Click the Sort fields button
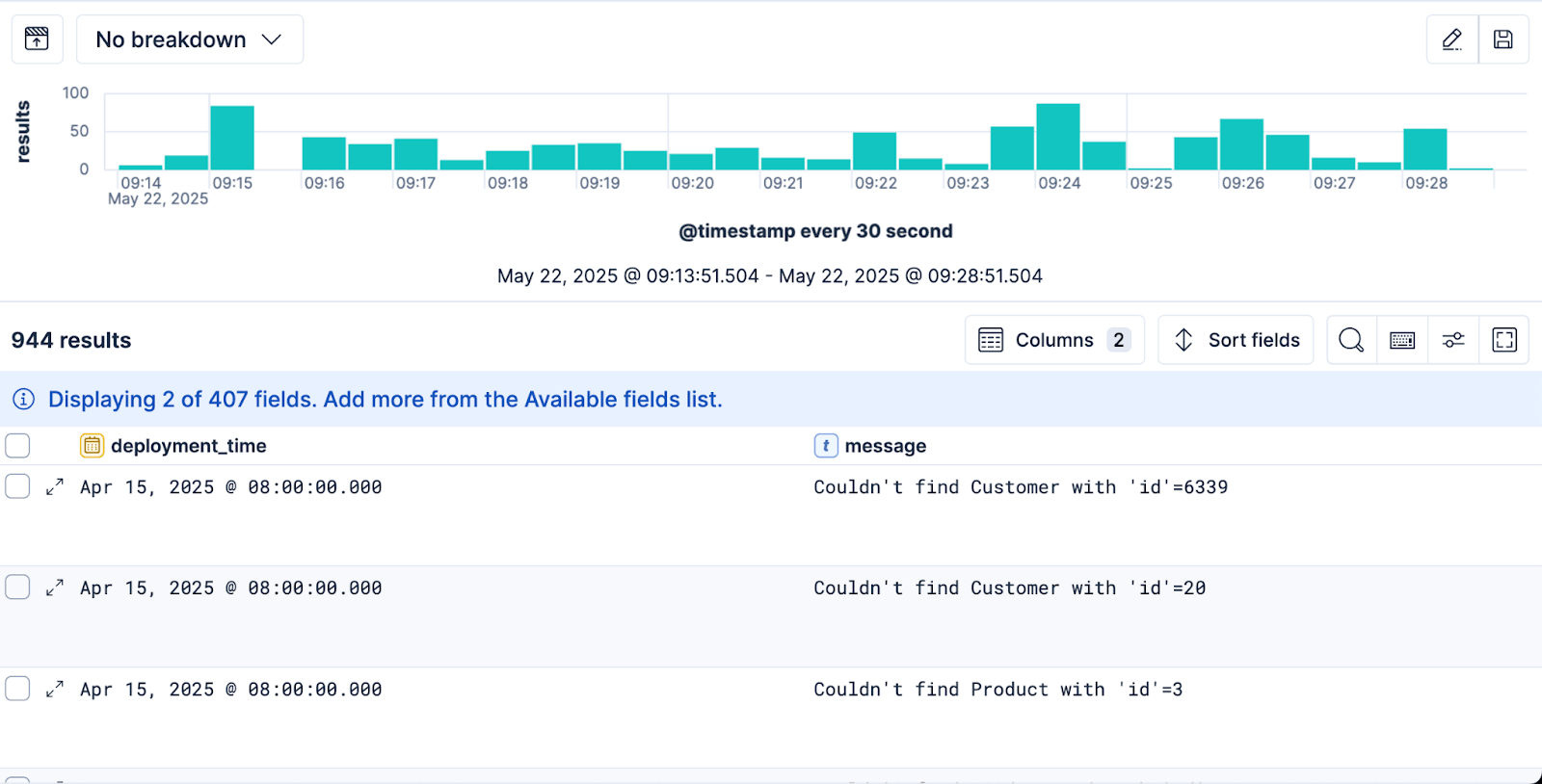Screen dimensions: 1542x784 coord(1236,340)
